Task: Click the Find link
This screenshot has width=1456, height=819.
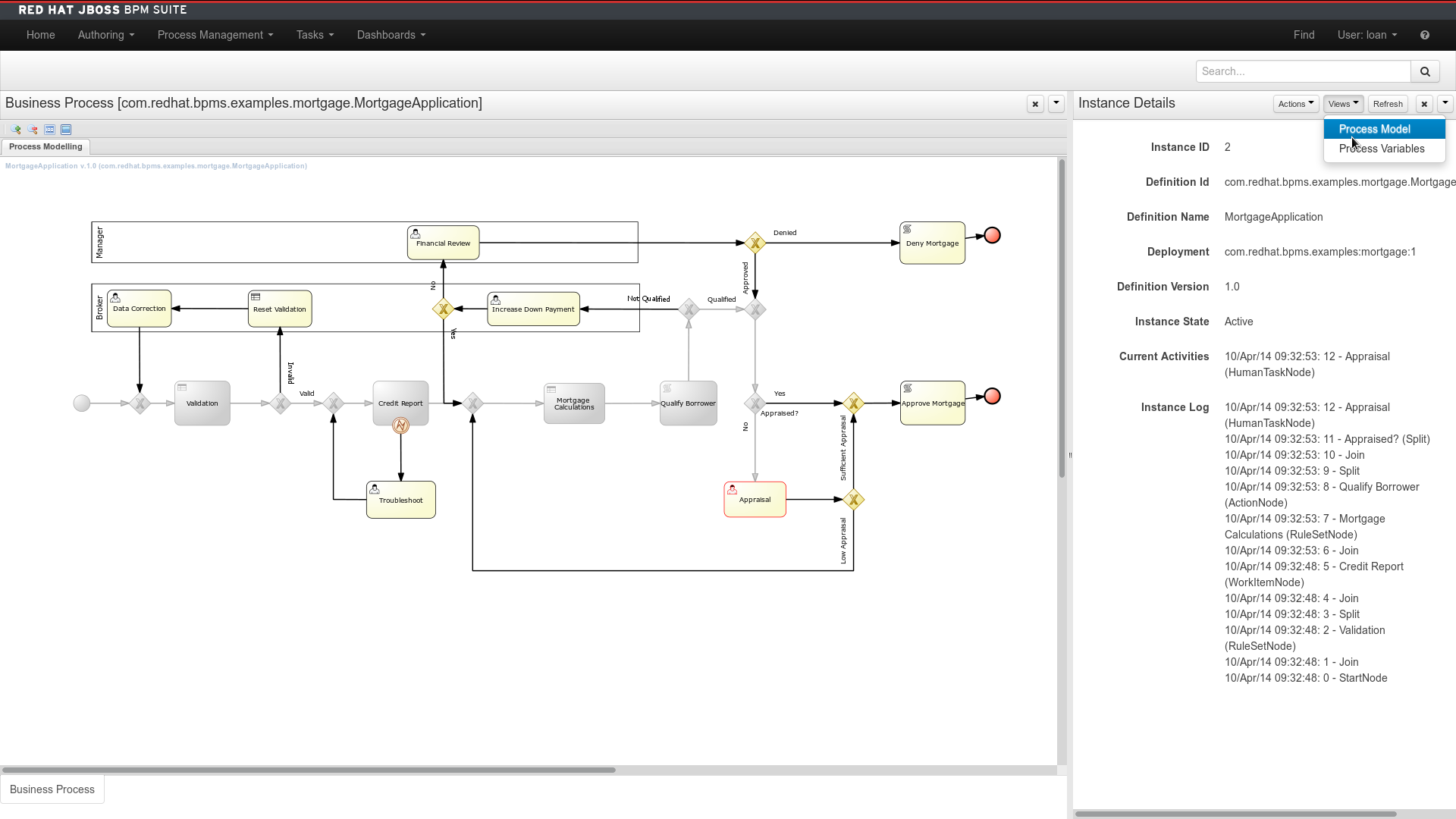Action: (x=1304, y=35)
